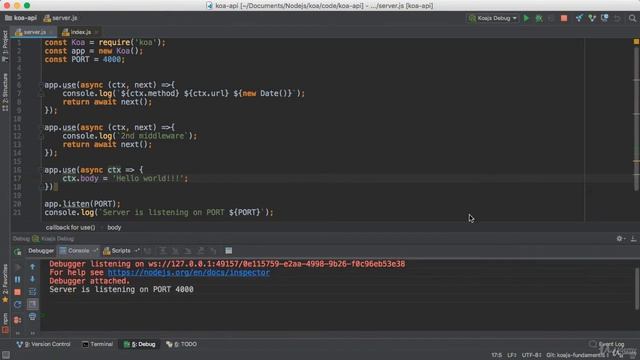Click the yellow inspection indicator above scrollbar

[636, 42]
